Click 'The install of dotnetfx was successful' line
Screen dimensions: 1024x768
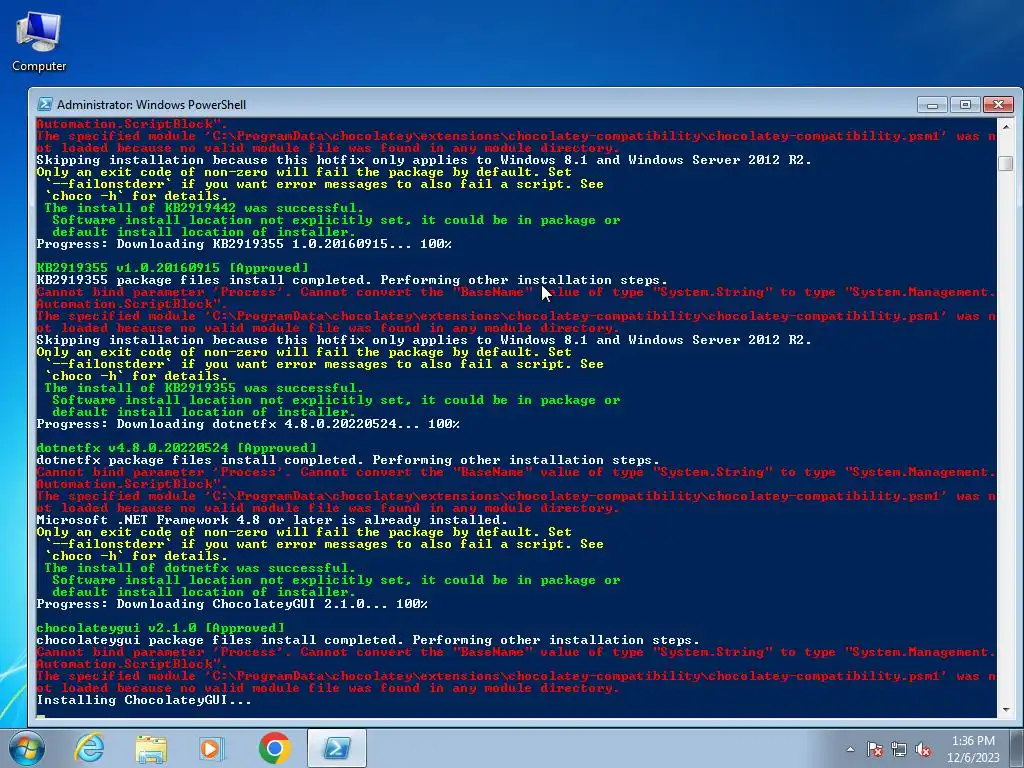click(200, 568)
